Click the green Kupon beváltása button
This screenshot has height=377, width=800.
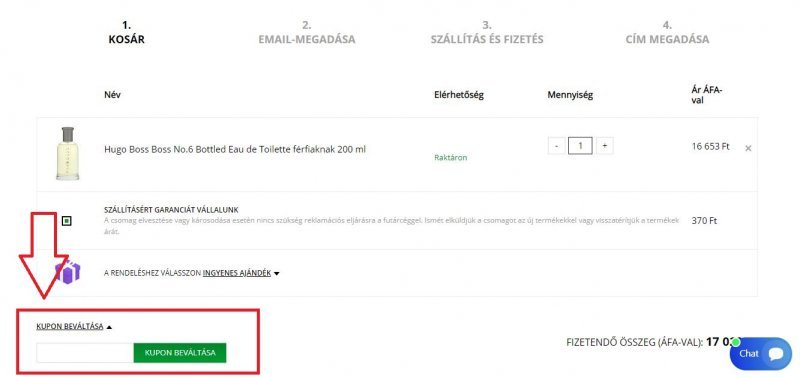(x=180, y=353)
